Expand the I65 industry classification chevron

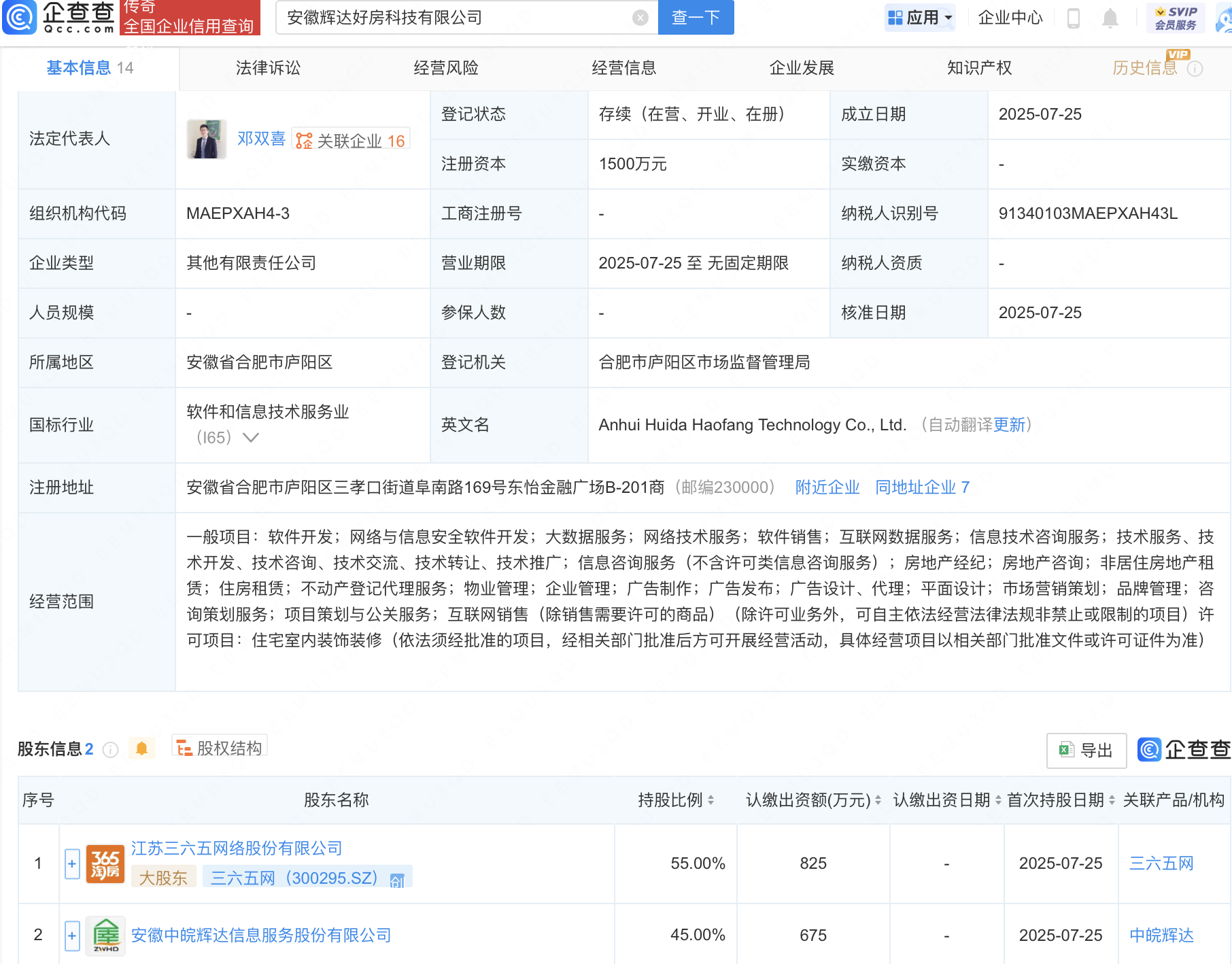(251, 437)
